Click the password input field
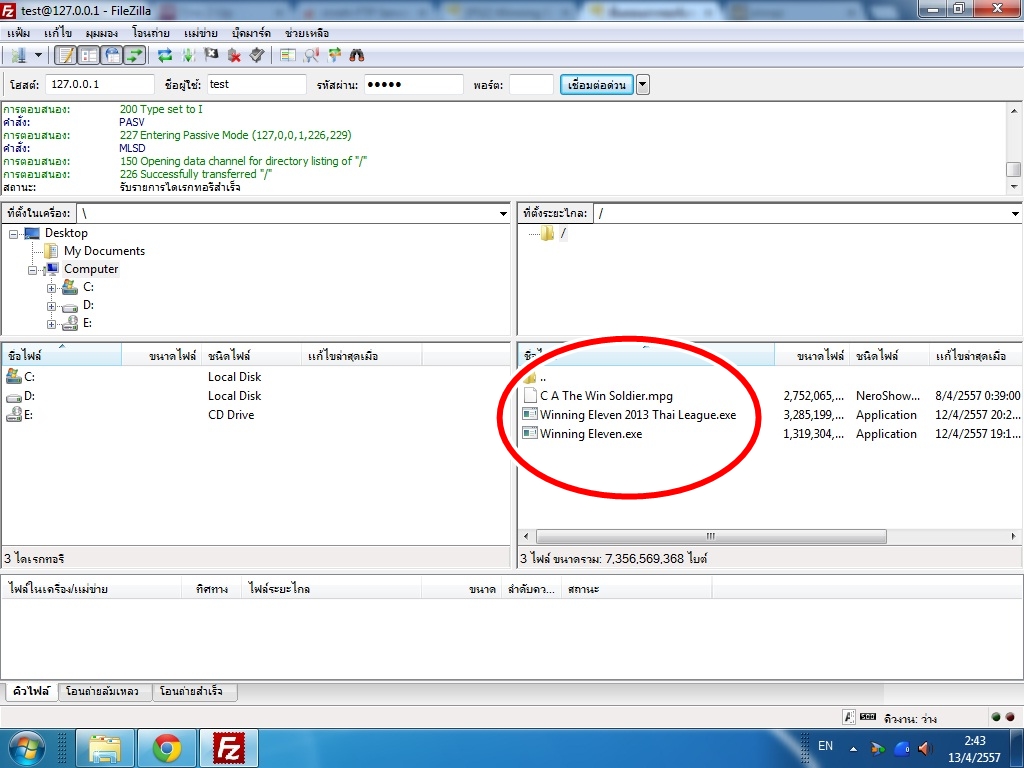1024x768 pixels. click(413, 84)
